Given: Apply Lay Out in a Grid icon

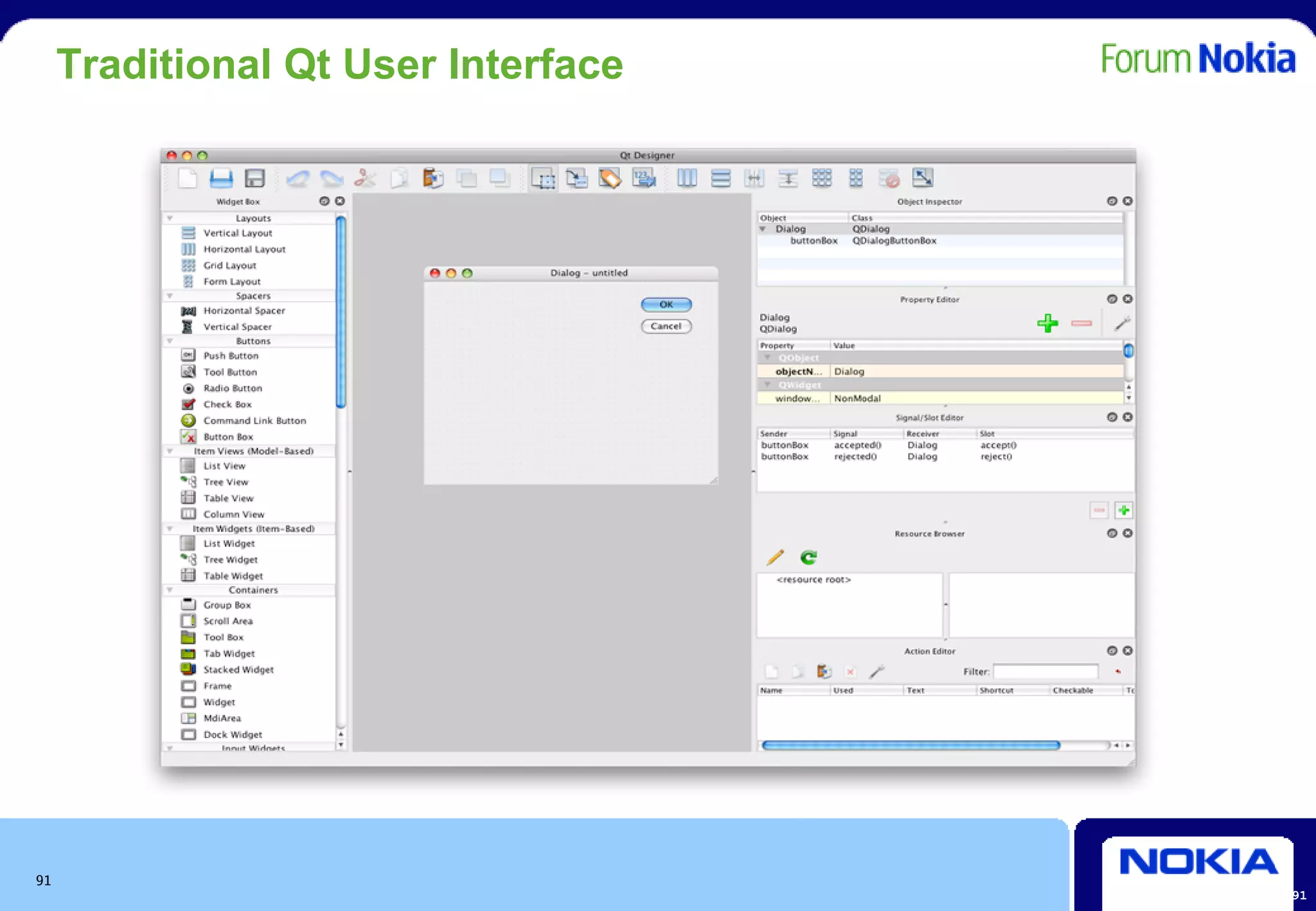Looking at the screenshot, I should coord(822,178).
